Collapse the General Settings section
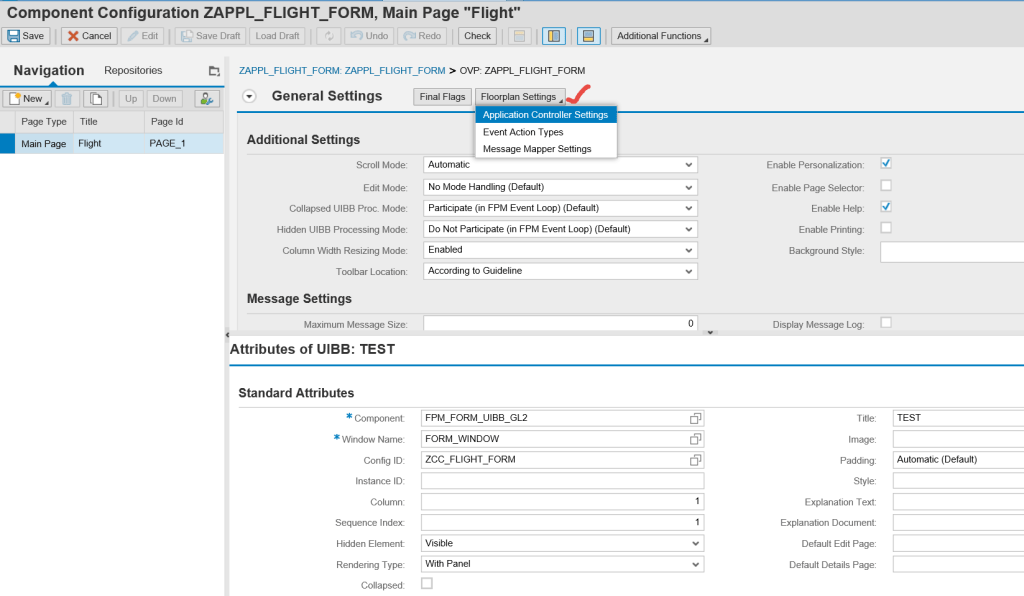The image size is (1024, 596). (x=248, y=96)
